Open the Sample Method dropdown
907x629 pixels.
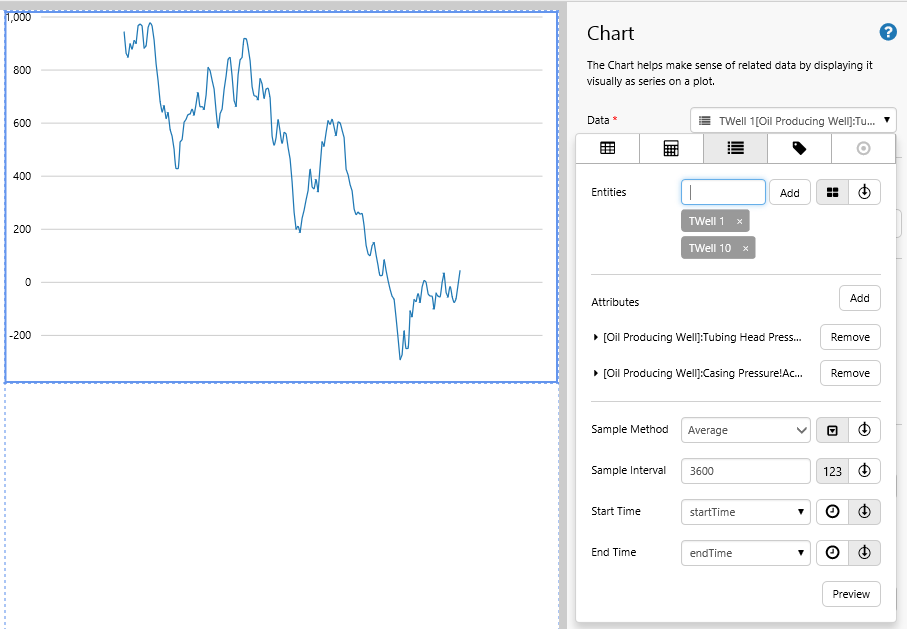(x=745, y=430)
